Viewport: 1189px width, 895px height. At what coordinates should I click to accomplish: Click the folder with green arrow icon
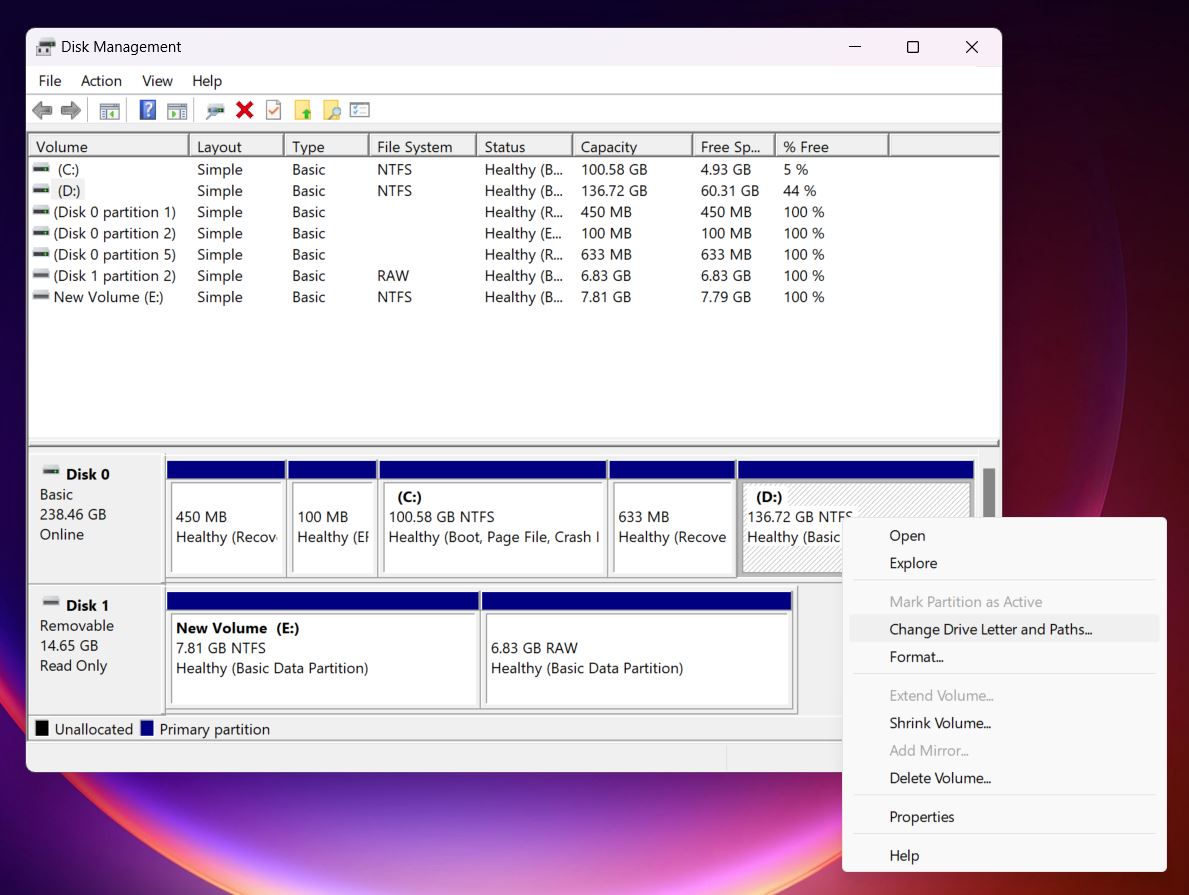303,111
